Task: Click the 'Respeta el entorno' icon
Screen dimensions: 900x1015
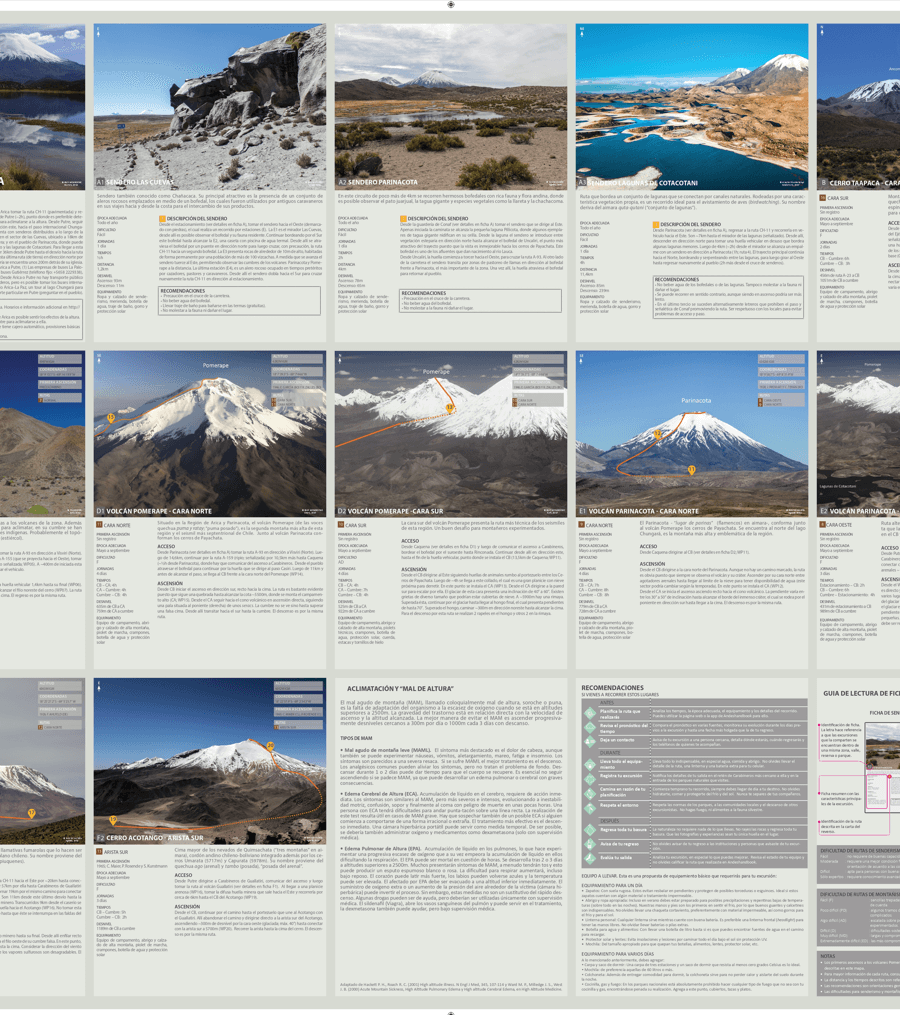Action: click(590, 809)
